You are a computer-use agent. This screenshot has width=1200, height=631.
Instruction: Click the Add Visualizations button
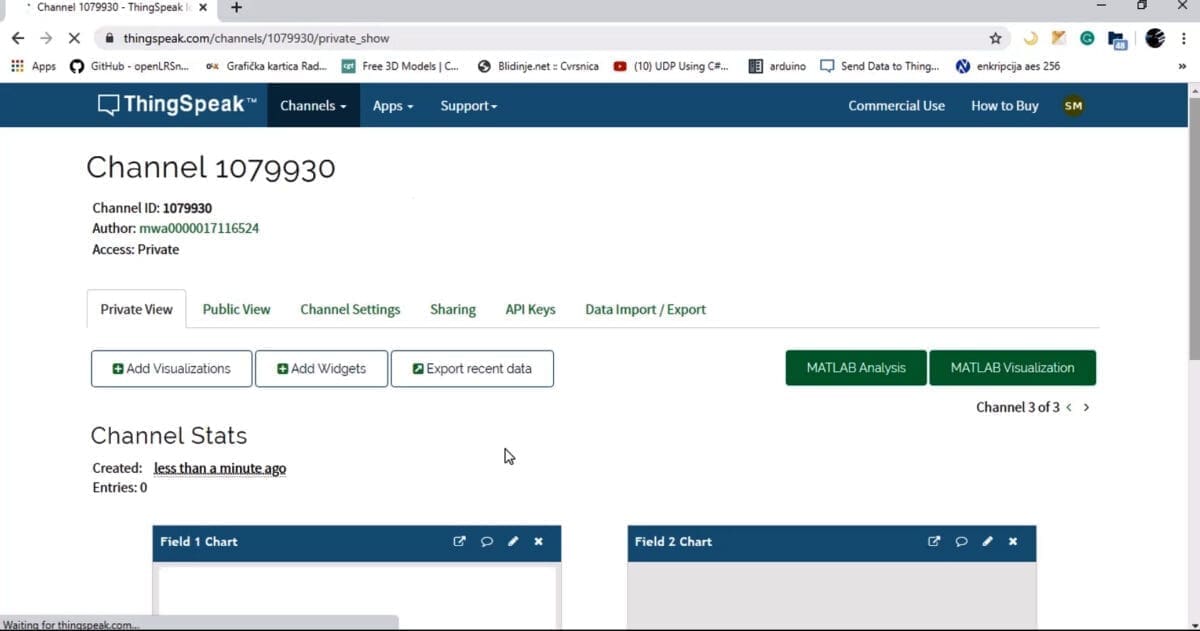(171, 369)
